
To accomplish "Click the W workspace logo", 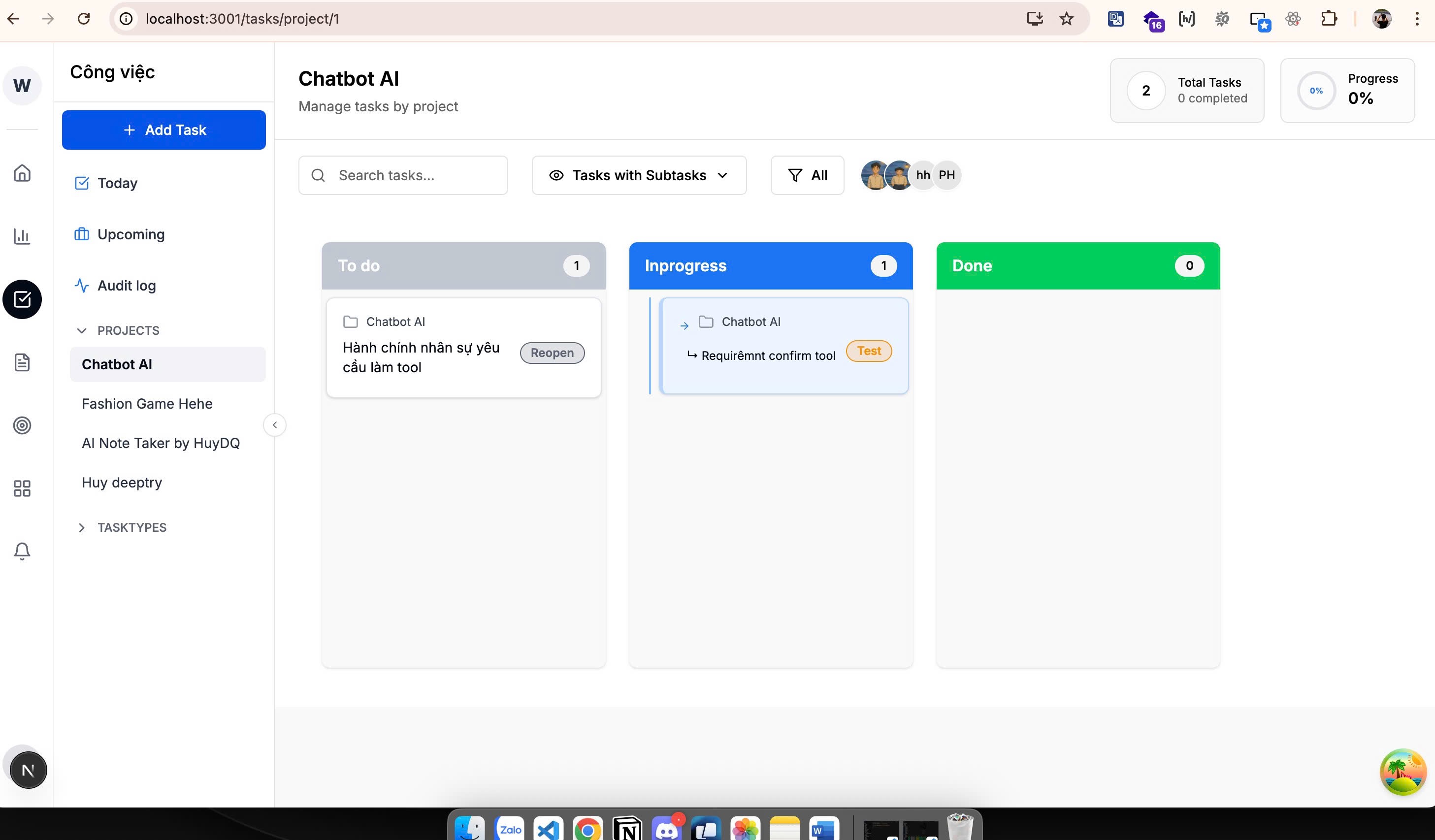I will point(22,85).
